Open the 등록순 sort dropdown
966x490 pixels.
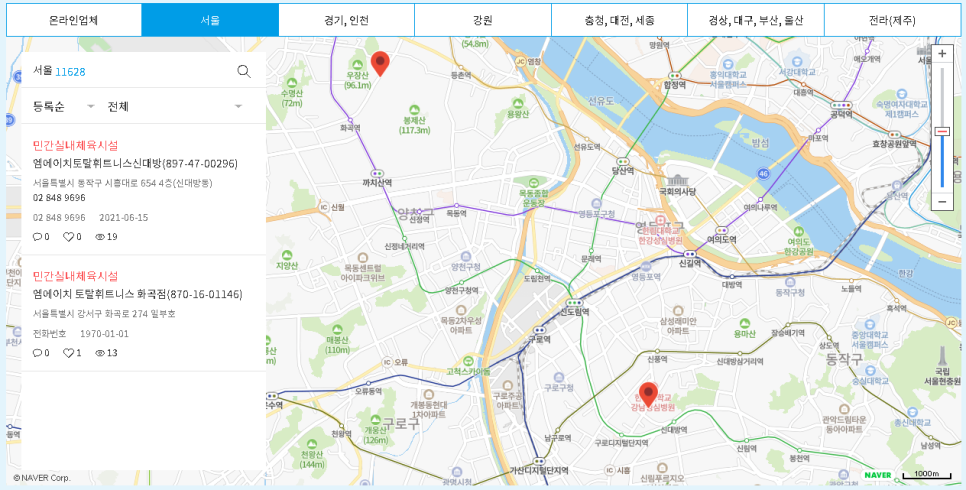[64, 107]
